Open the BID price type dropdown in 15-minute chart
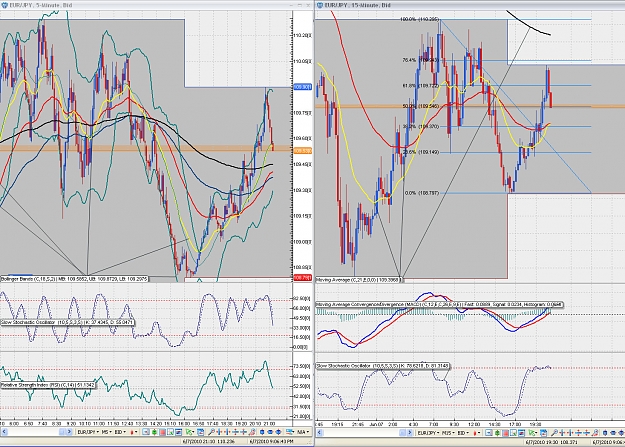 463,432
